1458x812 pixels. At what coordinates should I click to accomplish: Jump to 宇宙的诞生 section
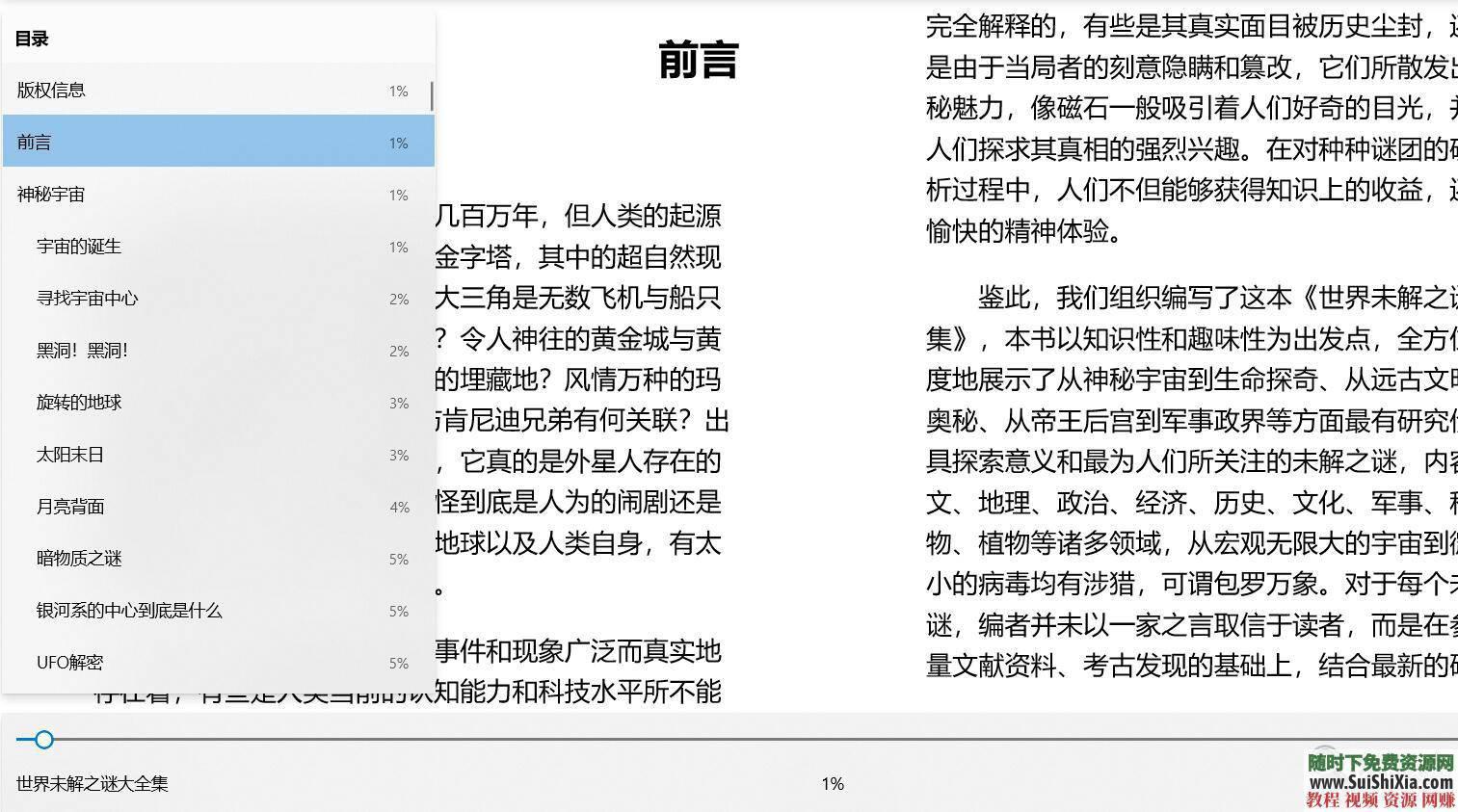[x=79, y=247]
